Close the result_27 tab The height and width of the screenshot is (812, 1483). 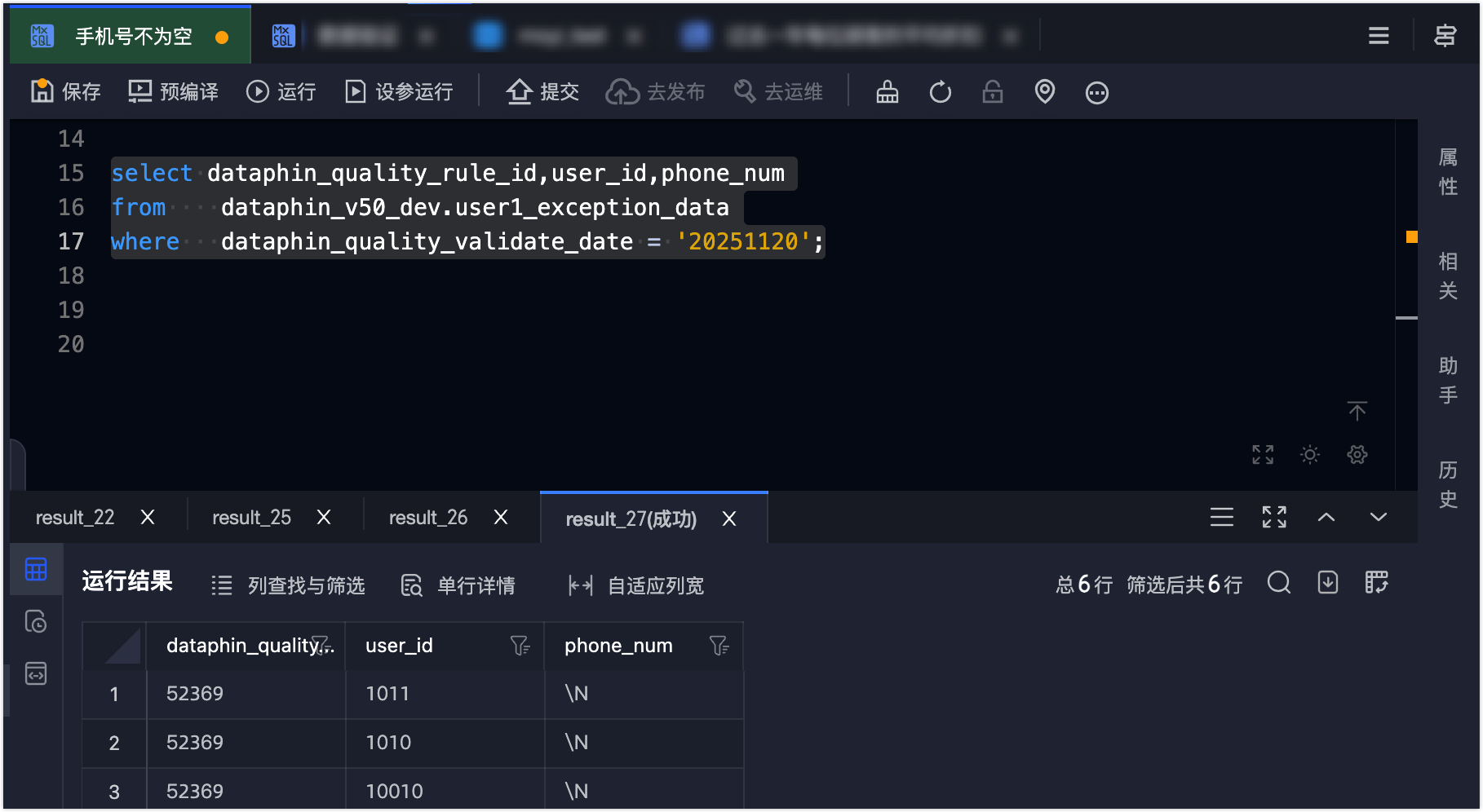[729, 519]
